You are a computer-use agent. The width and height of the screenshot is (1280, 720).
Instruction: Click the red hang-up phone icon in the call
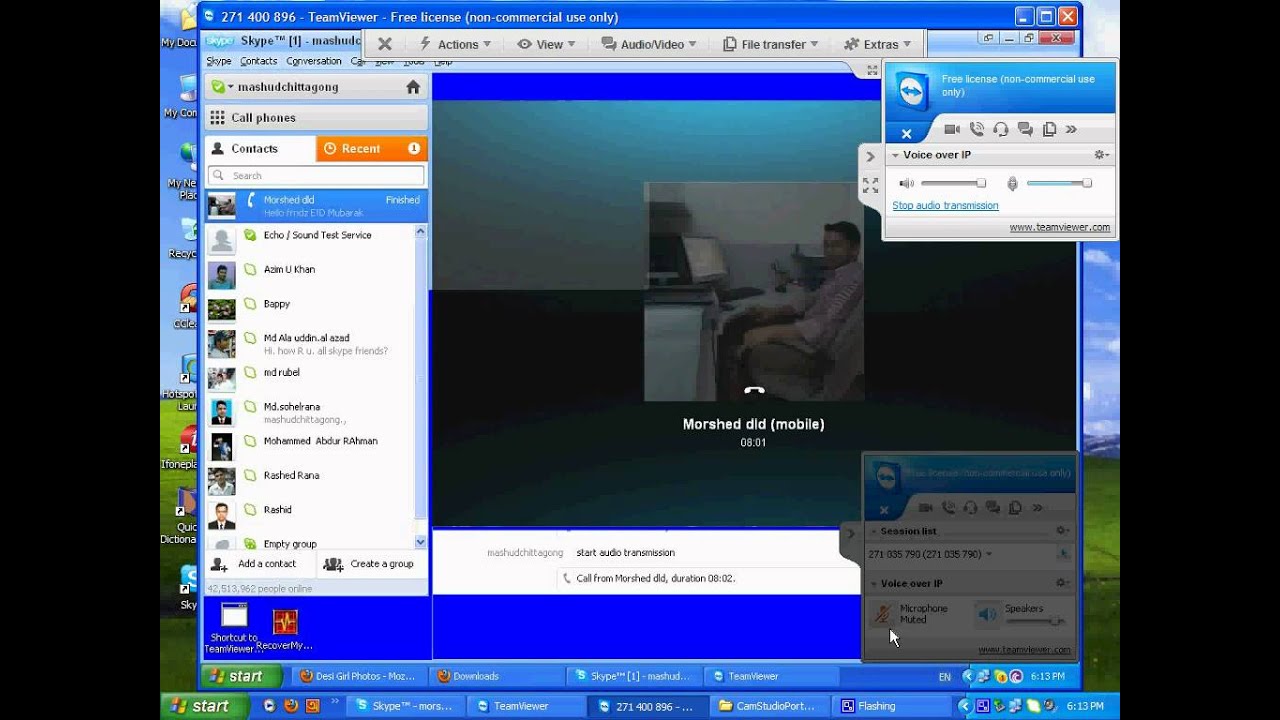(x=754, y=392)
